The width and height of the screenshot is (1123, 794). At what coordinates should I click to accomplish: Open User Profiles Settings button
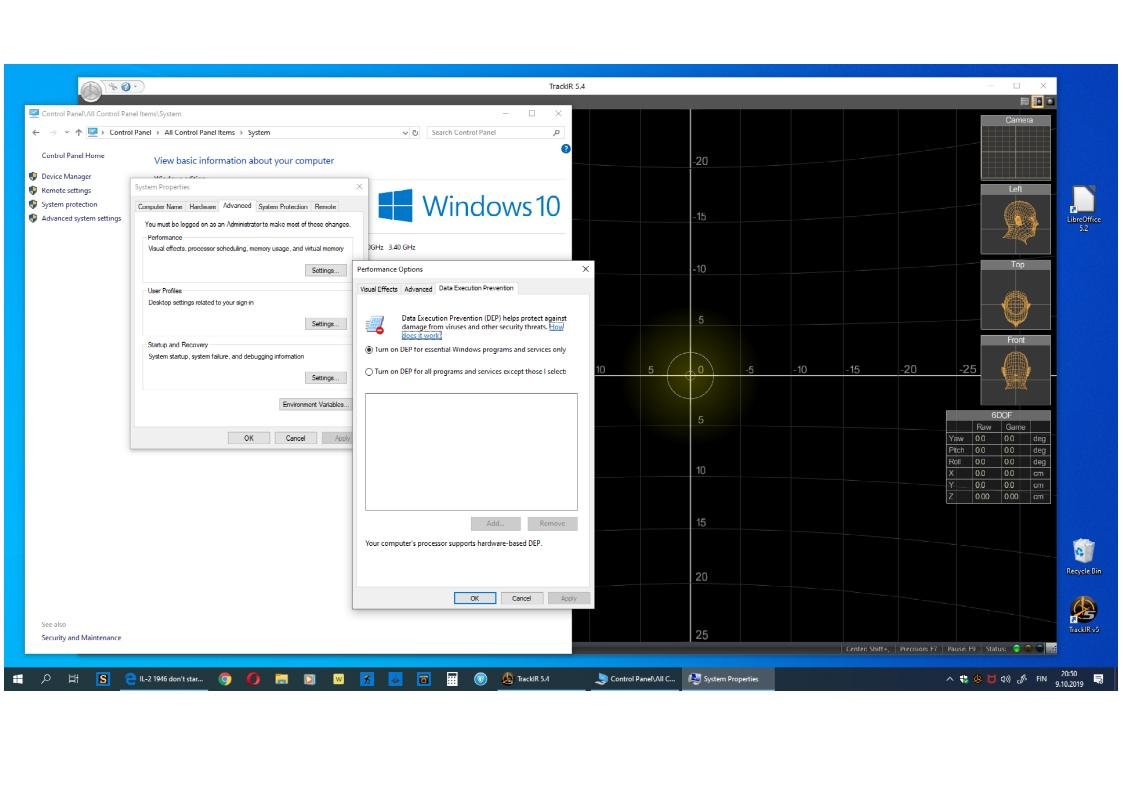(x=325, y=324)
